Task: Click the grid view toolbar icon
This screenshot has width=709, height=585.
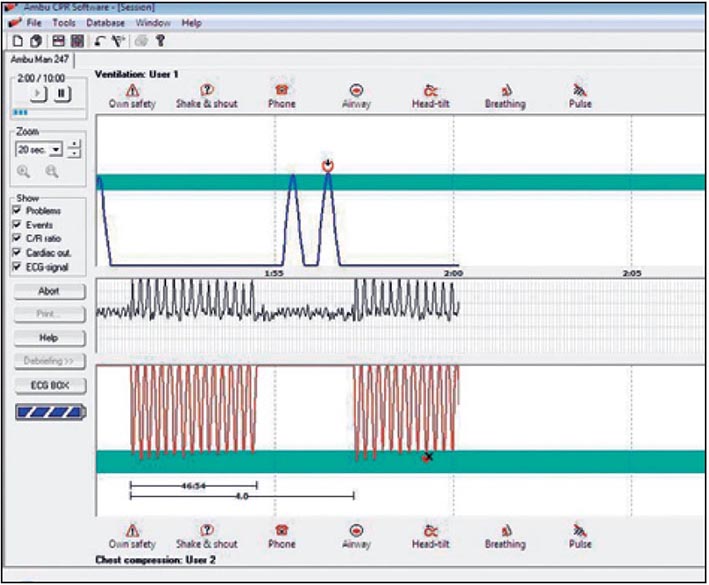Action: pyautogui.click(x=77, y=41)
